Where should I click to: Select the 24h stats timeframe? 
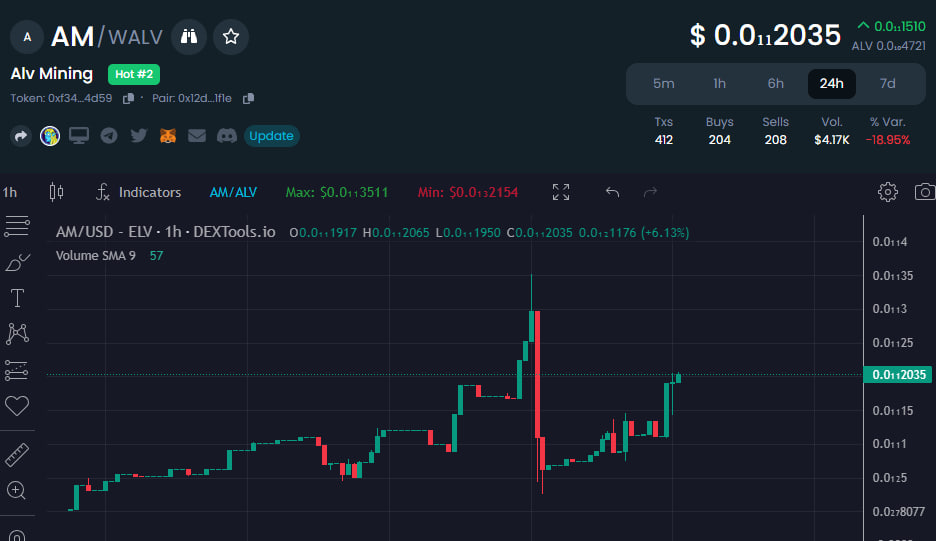click(832, 84)
